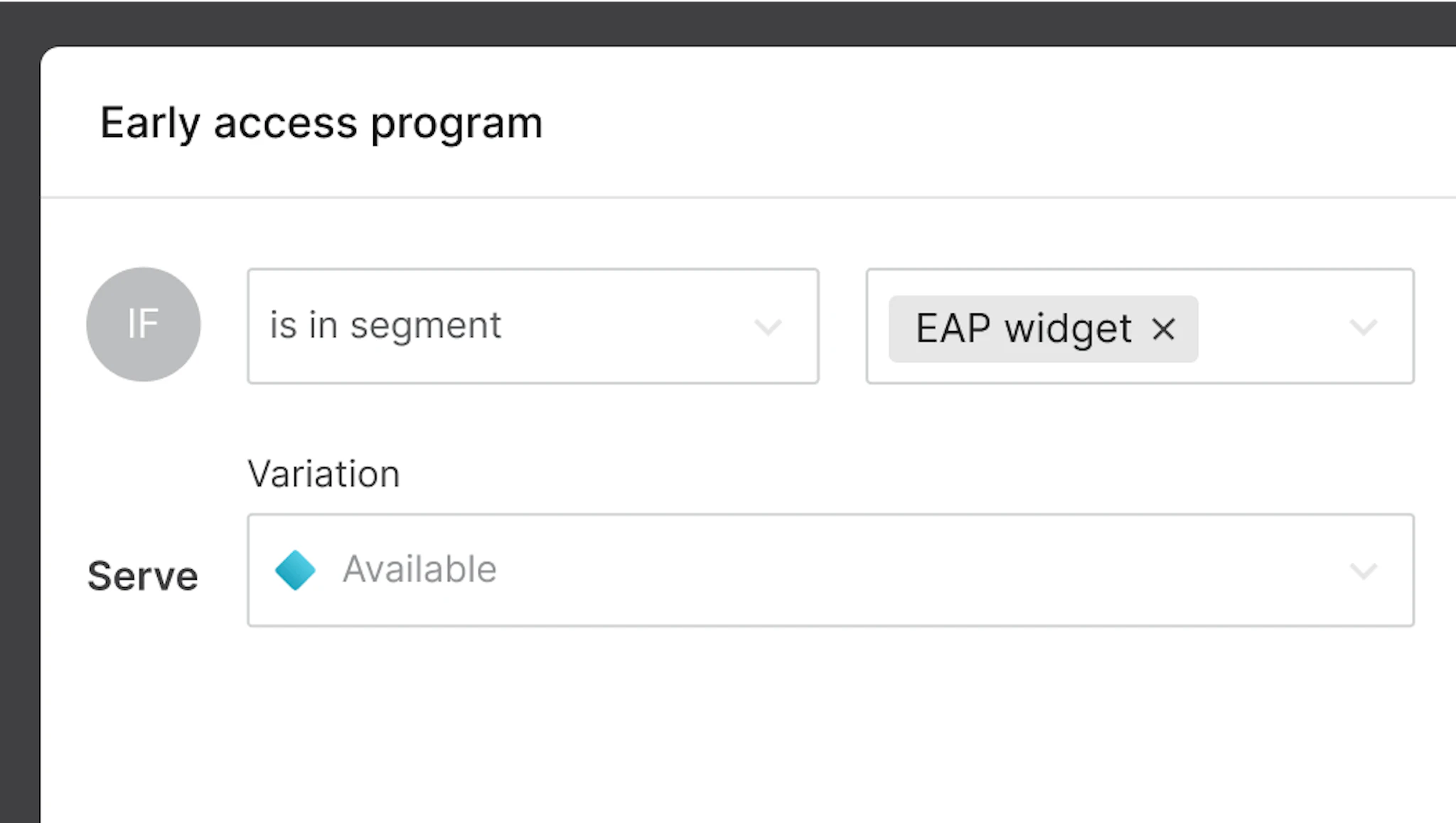Click the divider line under the title

point(711,197)
